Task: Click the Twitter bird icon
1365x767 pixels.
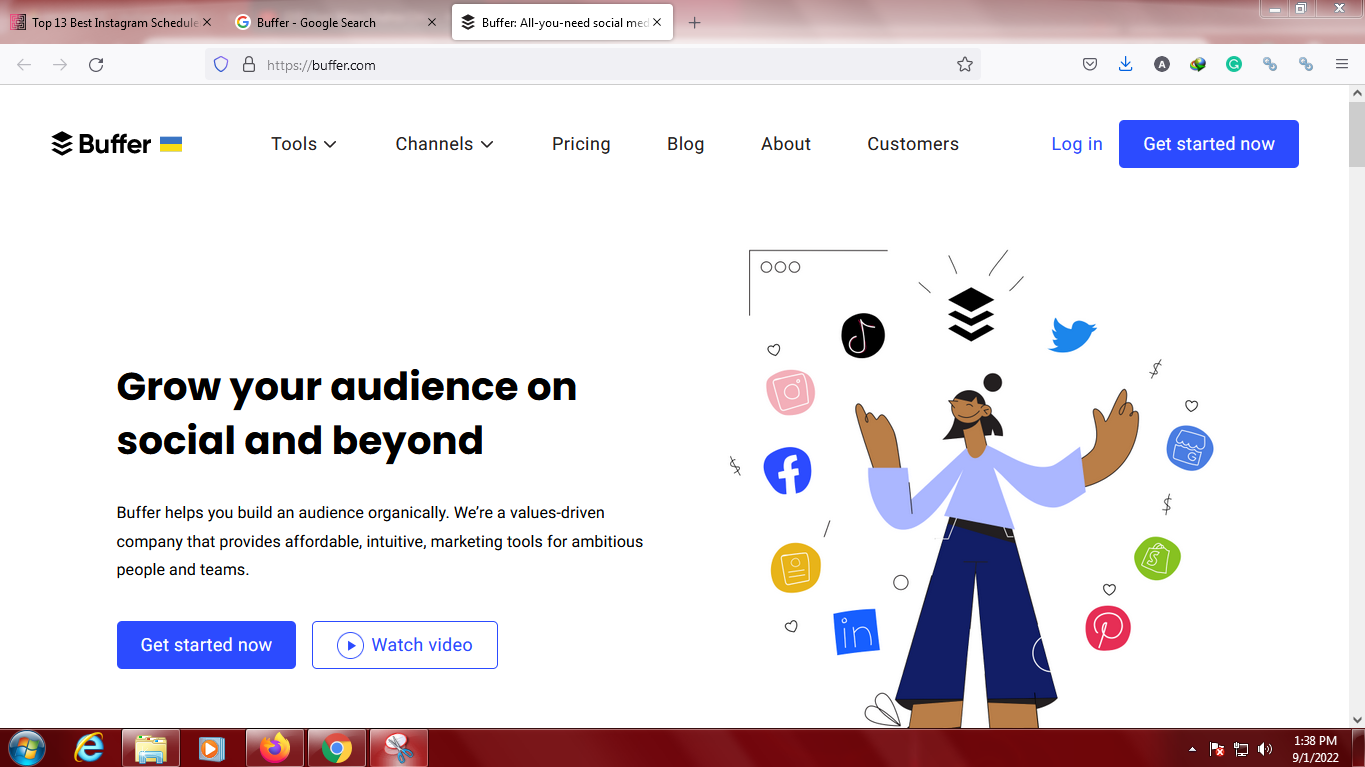Action: (1072, 335)
